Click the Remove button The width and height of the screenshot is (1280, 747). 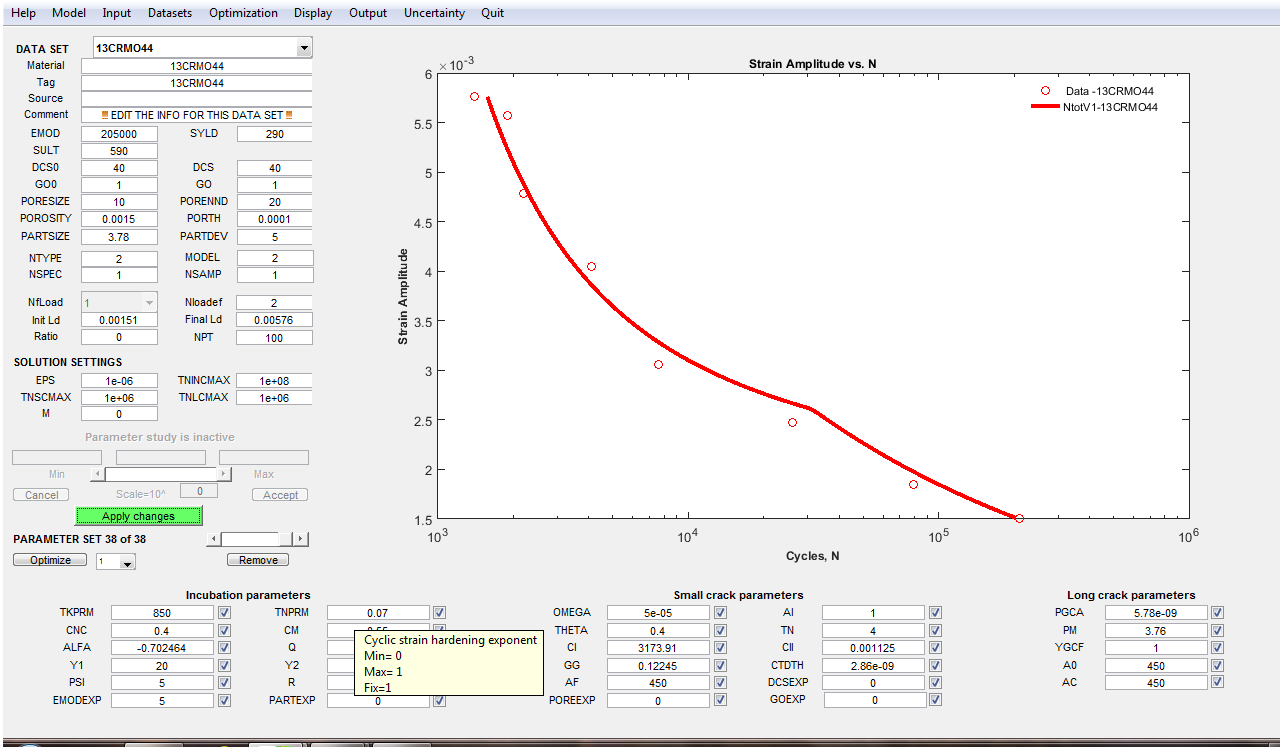click(258, 560)
